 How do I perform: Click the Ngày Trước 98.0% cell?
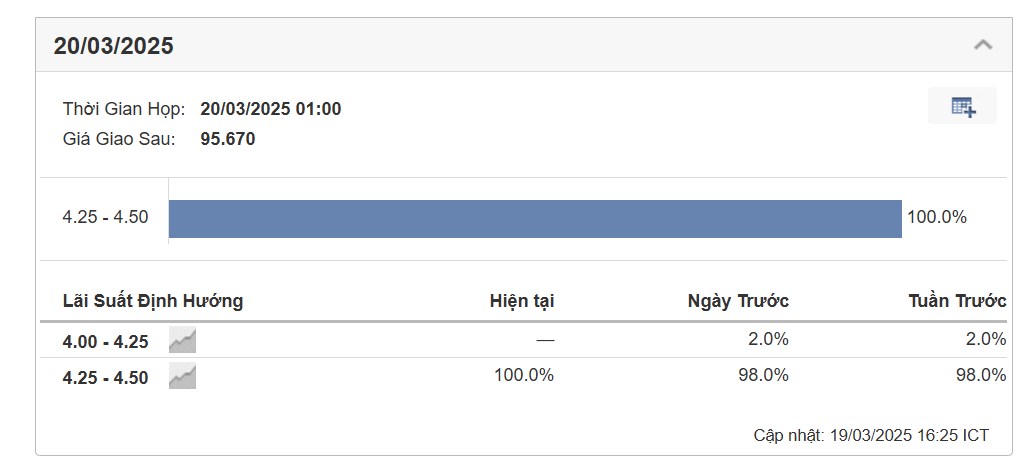(764, 375)
